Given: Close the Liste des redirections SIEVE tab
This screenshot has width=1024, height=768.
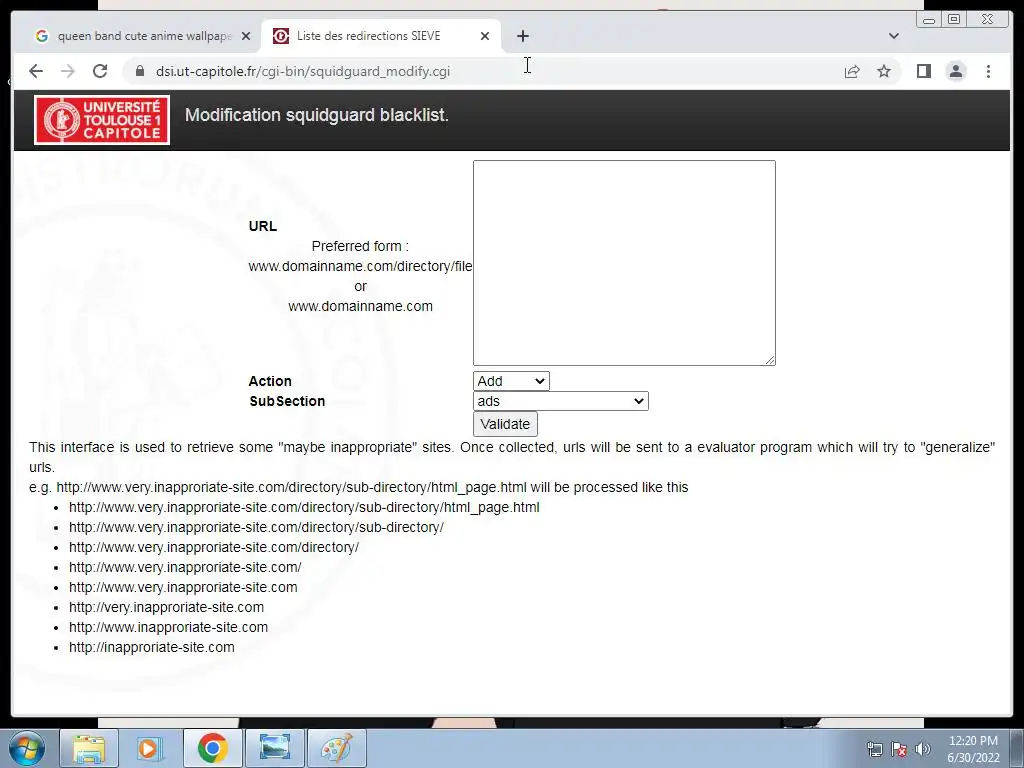Looking at the screenshot, I should coord(485,36).
